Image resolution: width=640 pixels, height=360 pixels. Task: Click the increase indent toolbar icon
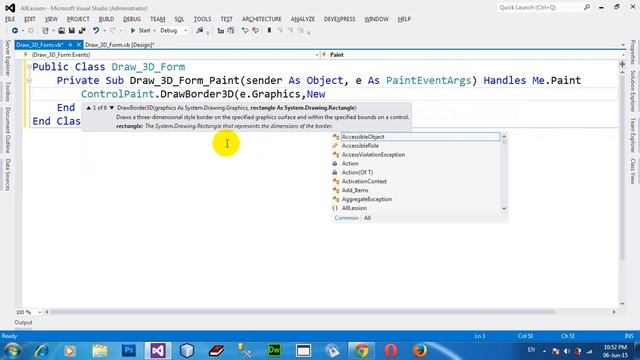[x=231, y=31]
